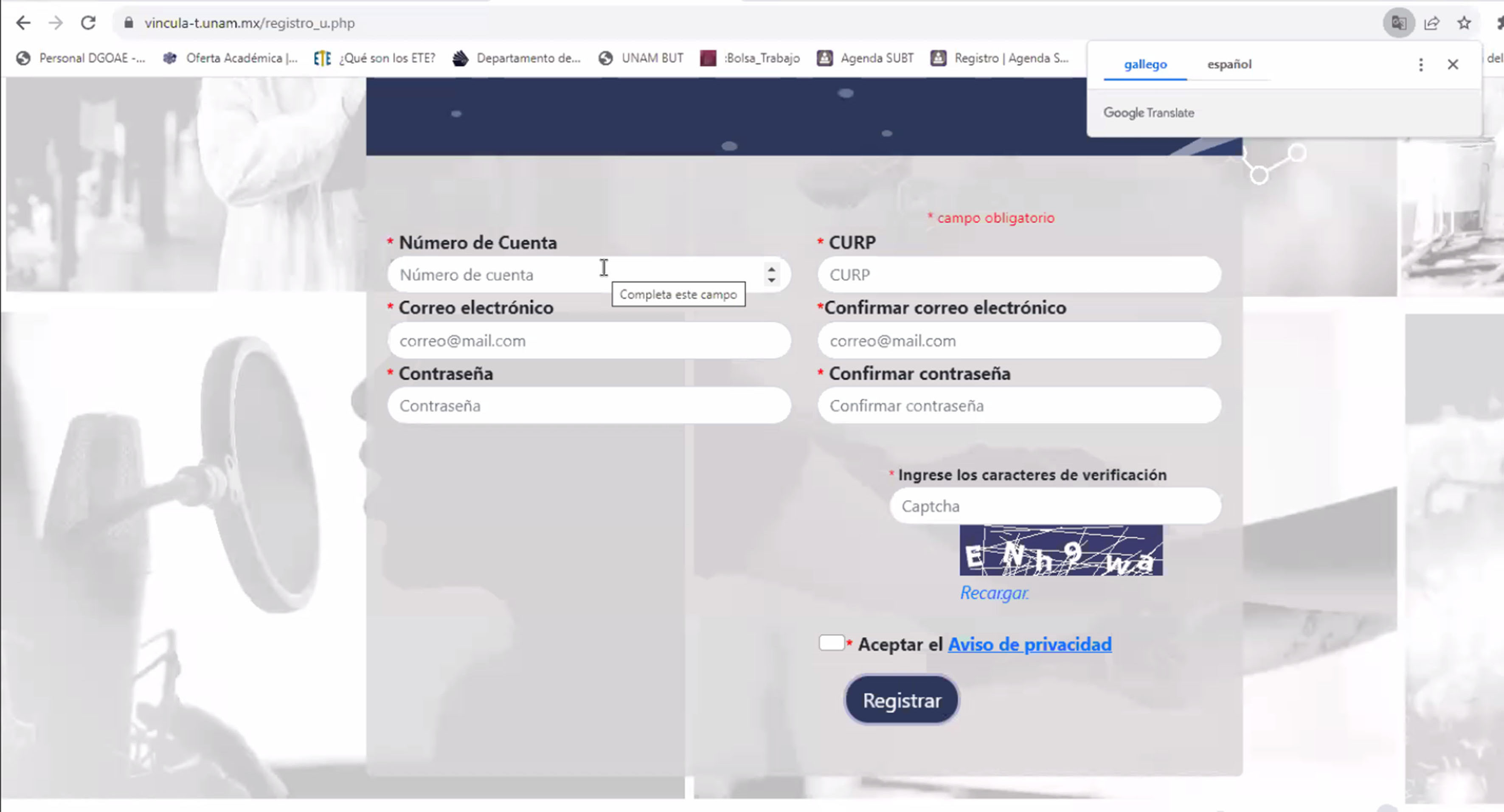Click the browser forward arrow
The width and height of the screenshot is (1504, 812).
click(x=56, y=23)
